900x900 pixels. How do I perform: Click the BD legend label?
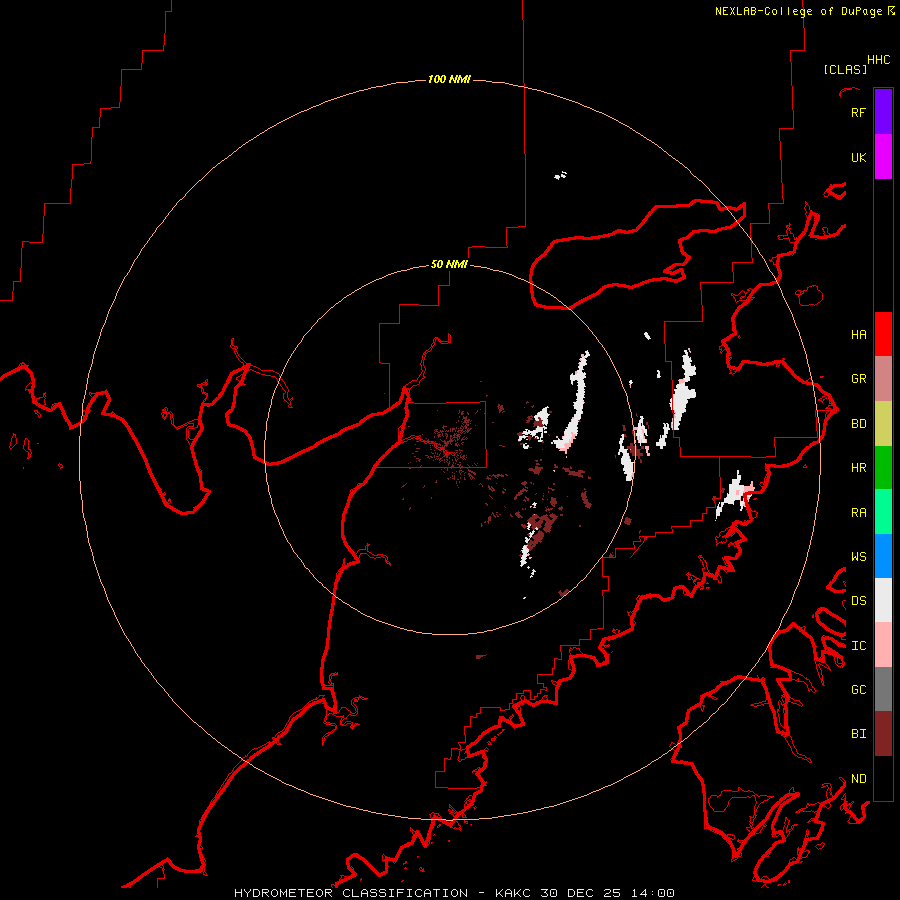pyautogui.click(x=858, y=424)
